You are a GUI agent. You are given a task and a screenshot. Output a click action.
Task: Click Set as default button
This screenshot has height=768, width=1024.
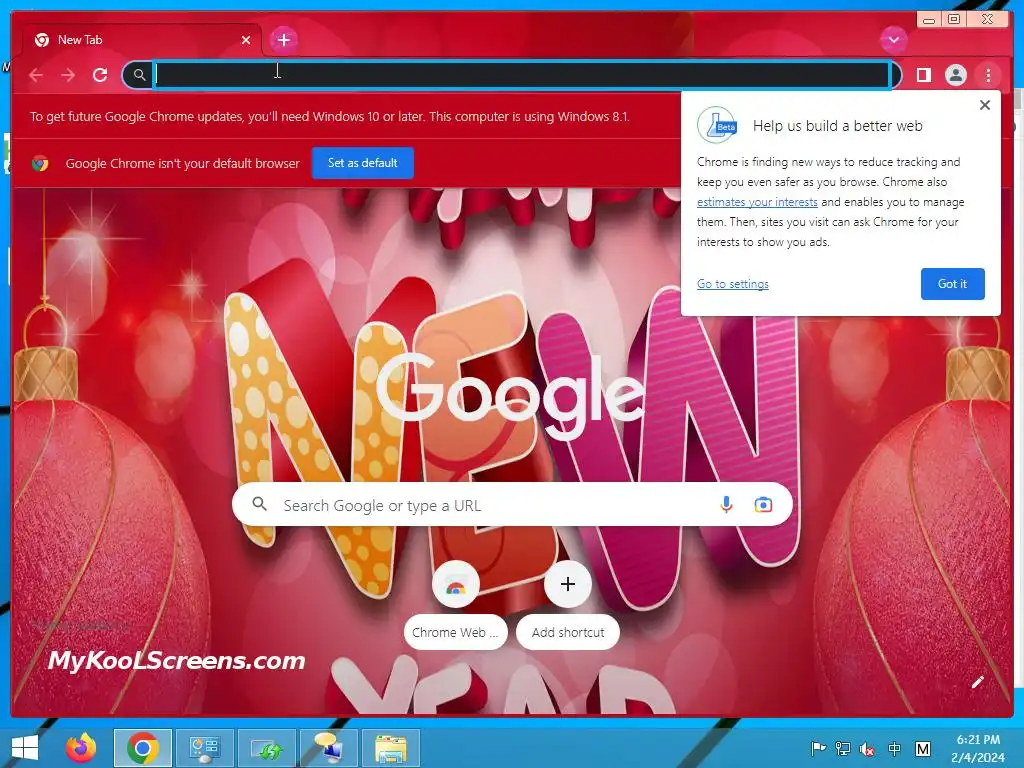click(x=362, y=163)
